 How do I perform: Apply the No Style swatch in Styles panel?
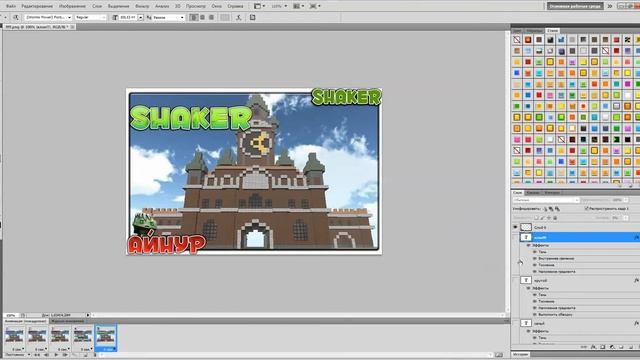coord(517,40)
